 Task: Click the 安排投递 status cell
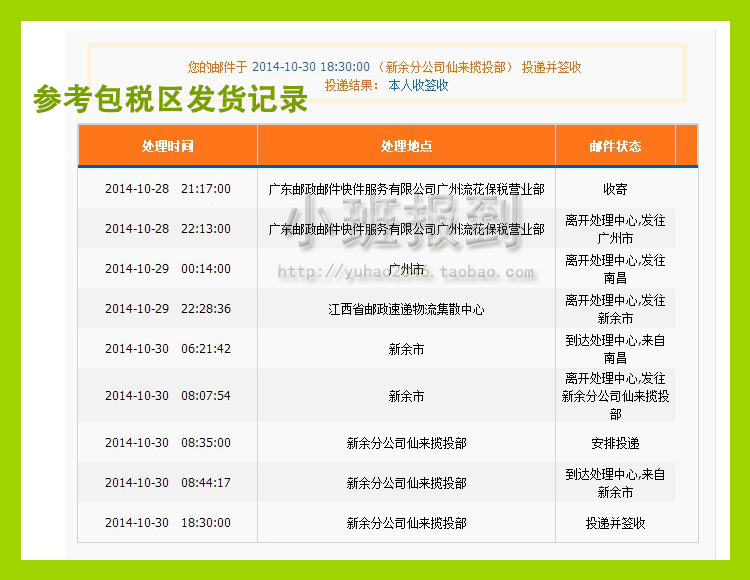point(615,443)
